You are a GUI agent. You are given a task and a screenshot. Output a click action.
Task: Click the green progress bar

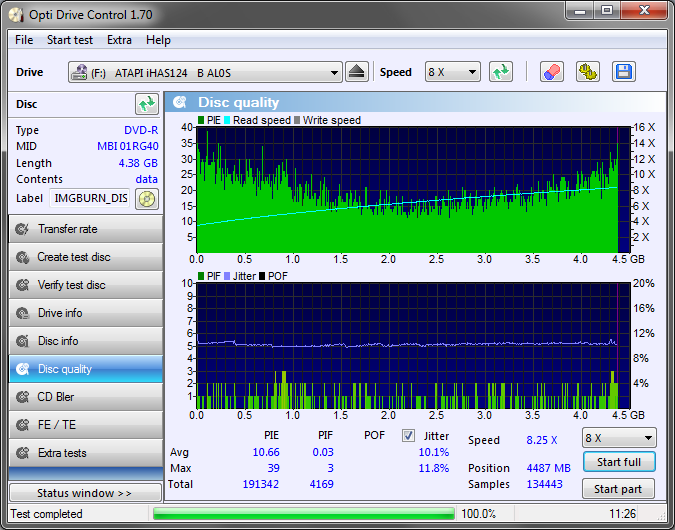click(303, 514)
